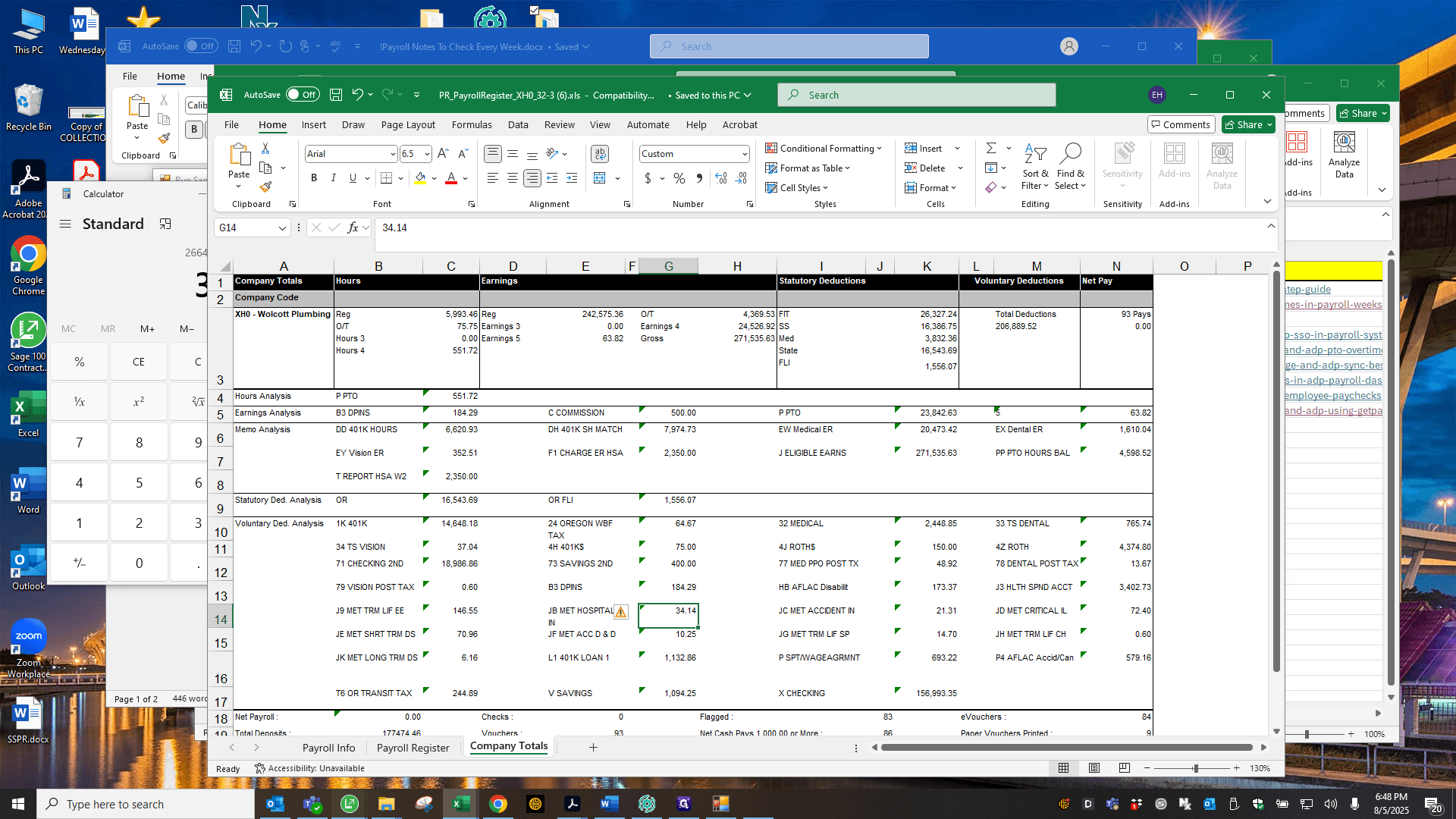Toggle Excel AutoSave switch
Image resolution: width=1456 pixels, height=819 pixels.
click(x=303, y=95)
